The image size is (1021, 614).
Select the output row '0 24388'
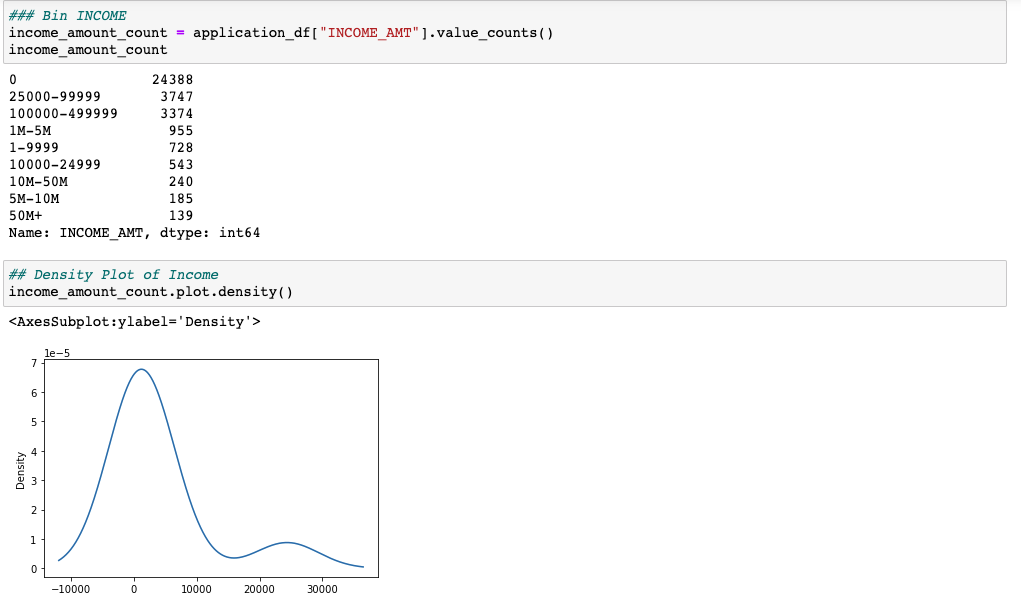click(101, 79)
